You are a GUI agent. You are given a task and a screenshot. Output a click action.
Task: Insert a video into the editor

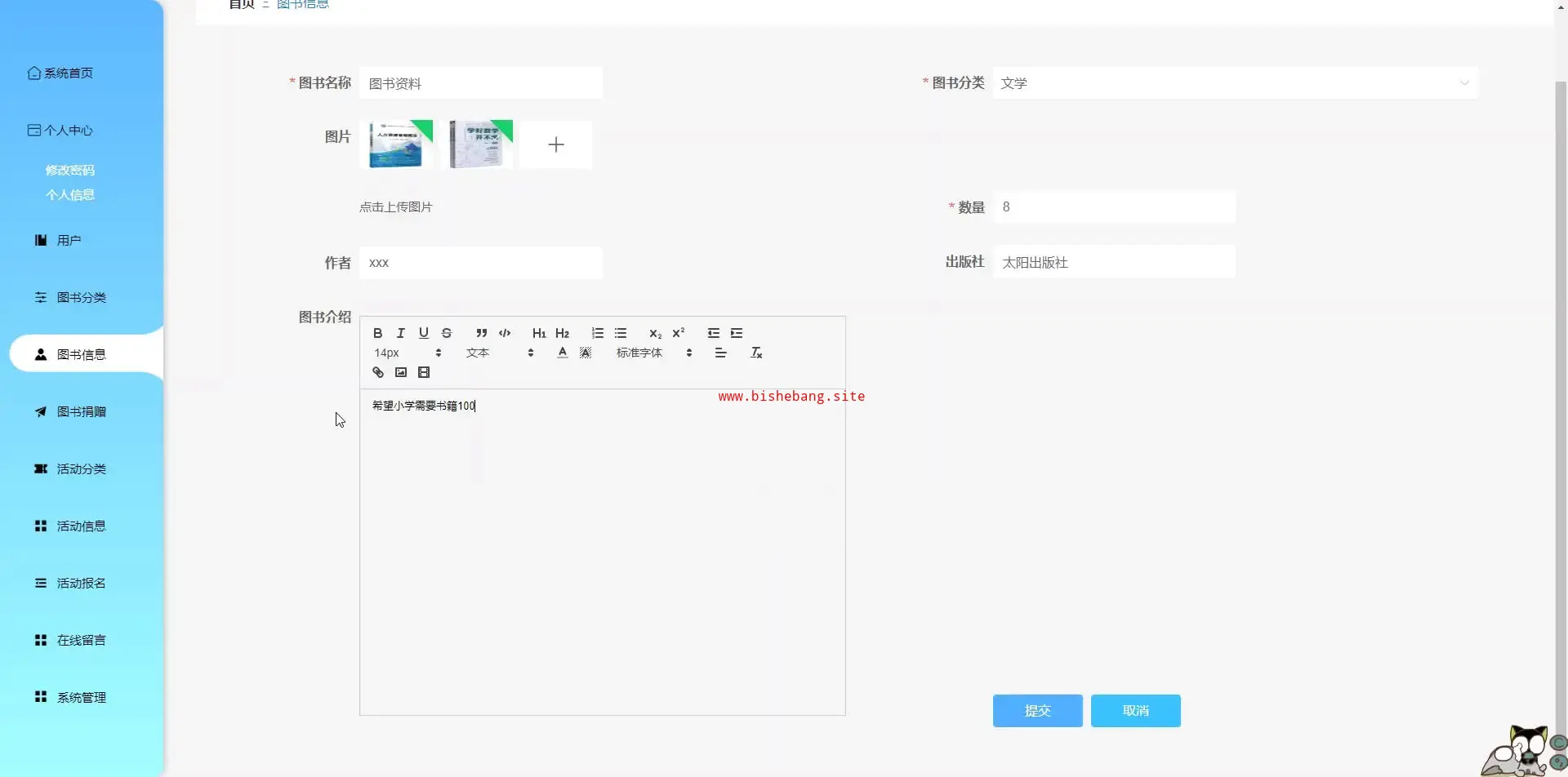pyautogui.click(x=423, y=372)
